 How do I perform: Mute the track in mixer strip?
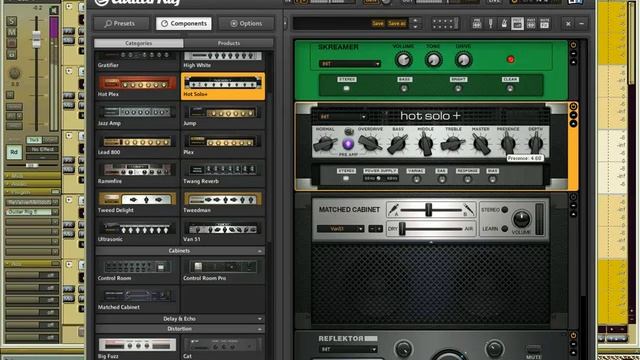click(x=12, y=32)
